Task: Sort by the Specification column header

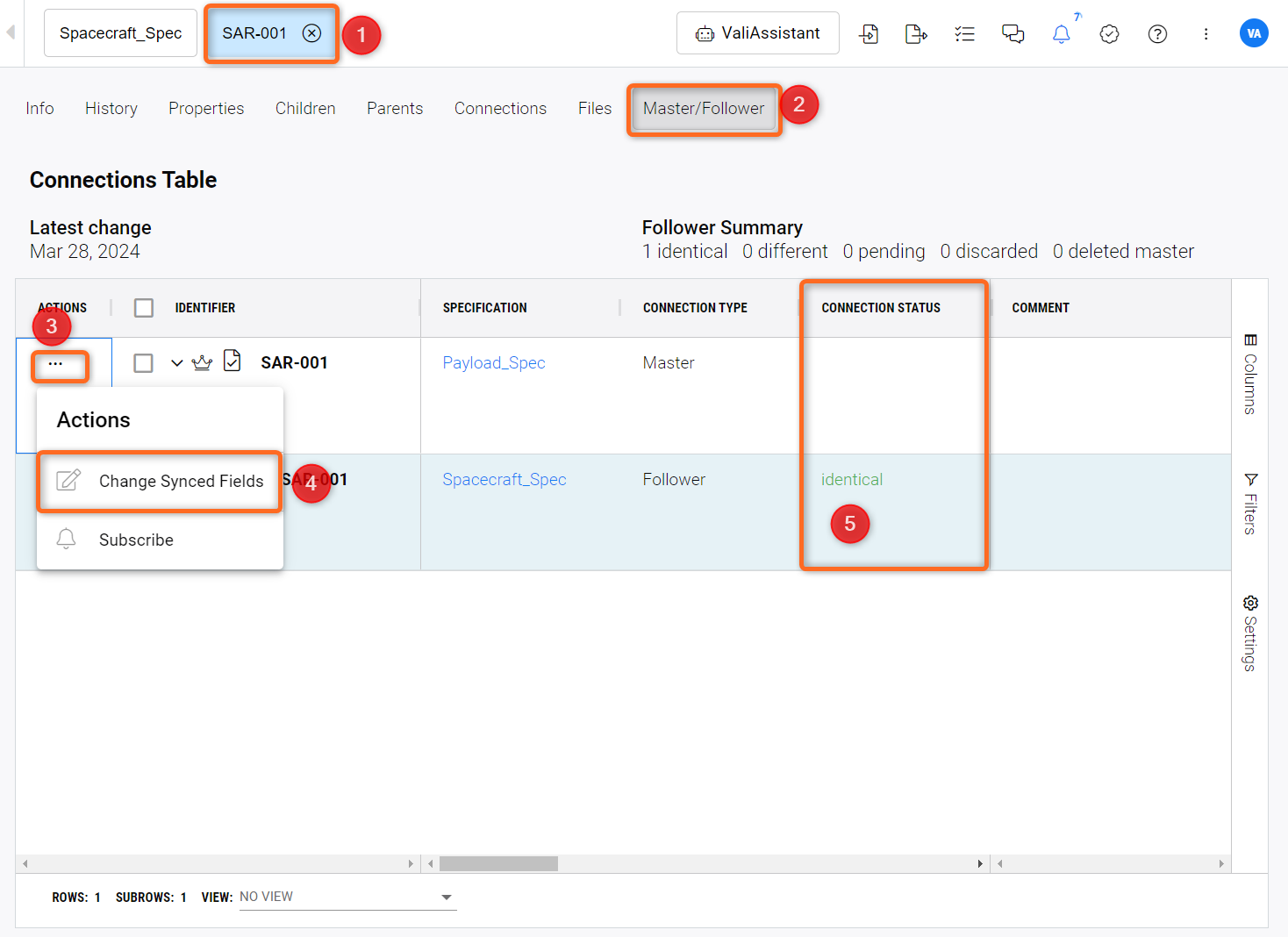Action: (x=485, y=308)
